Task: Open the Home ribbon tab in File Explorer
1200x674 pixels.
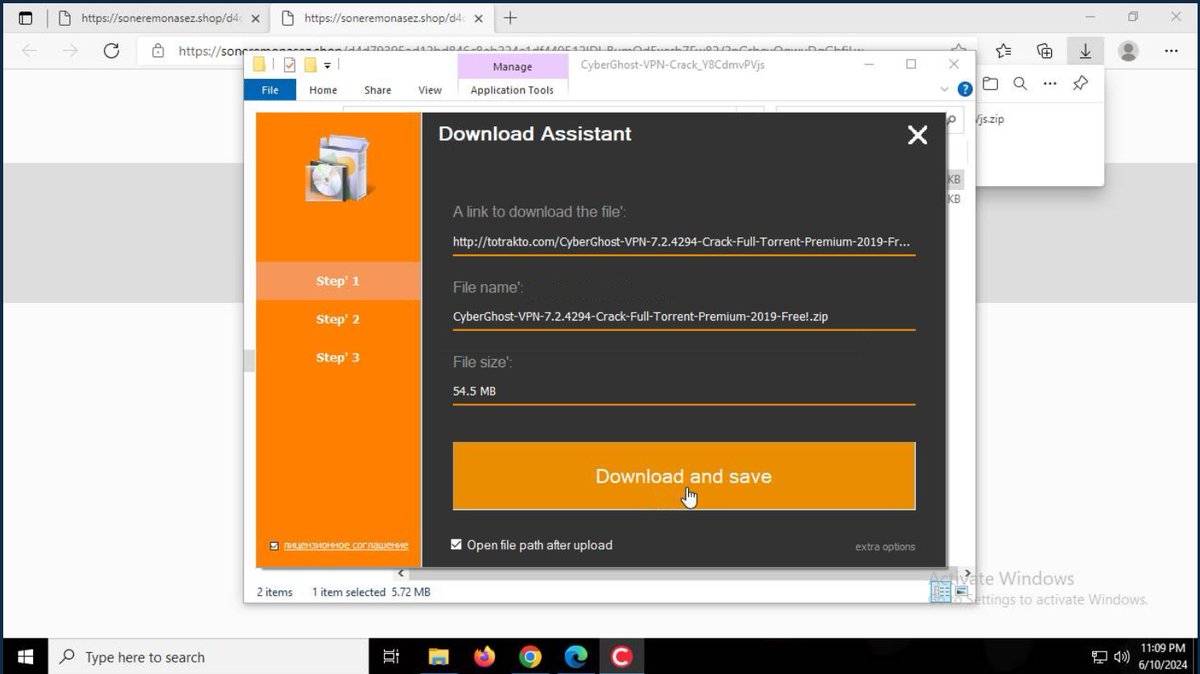Action: coord(323,90)
